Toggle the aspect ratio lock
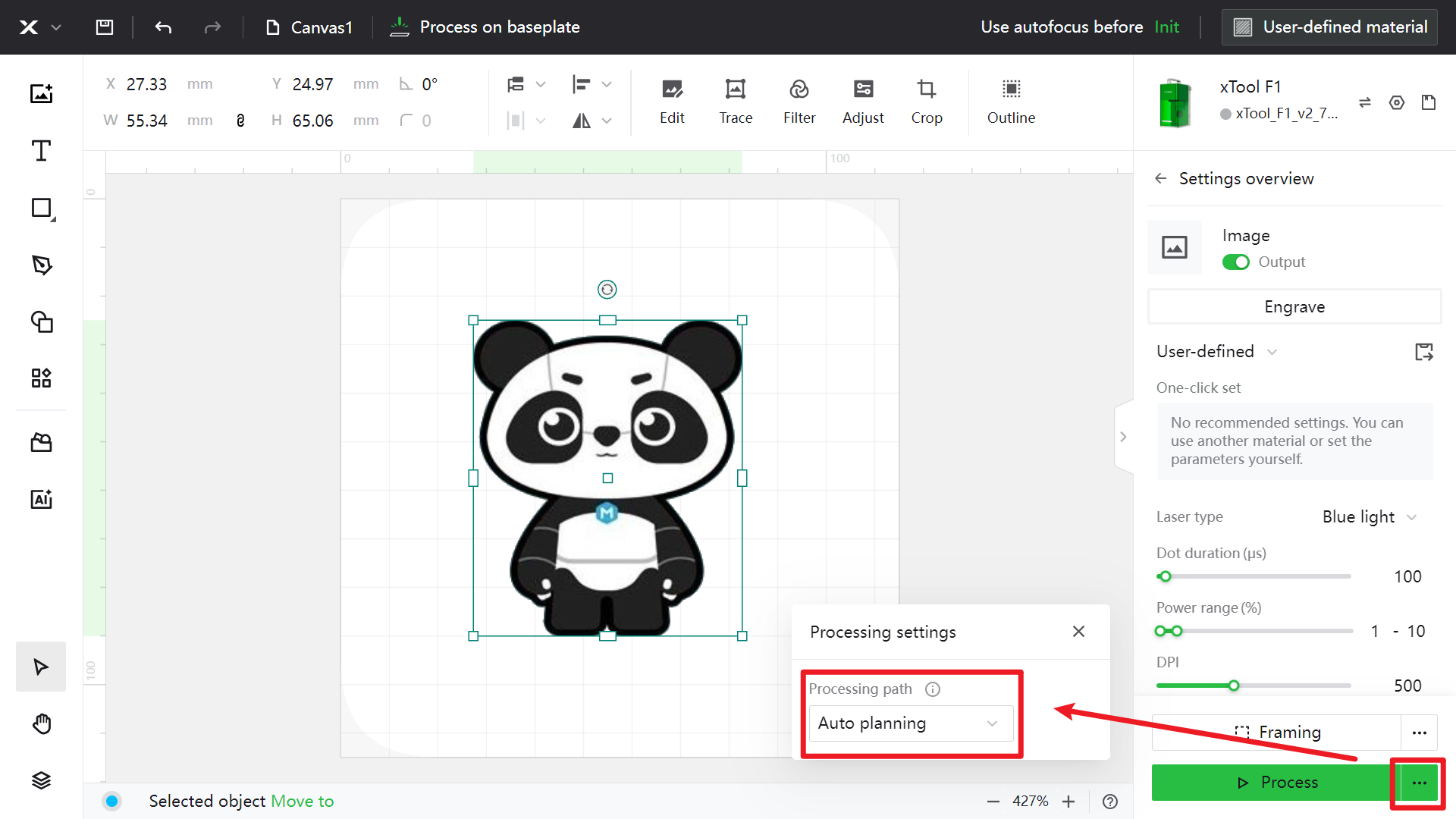The height and width of the screenshot is (819, 1456). [x=240, y=121]
